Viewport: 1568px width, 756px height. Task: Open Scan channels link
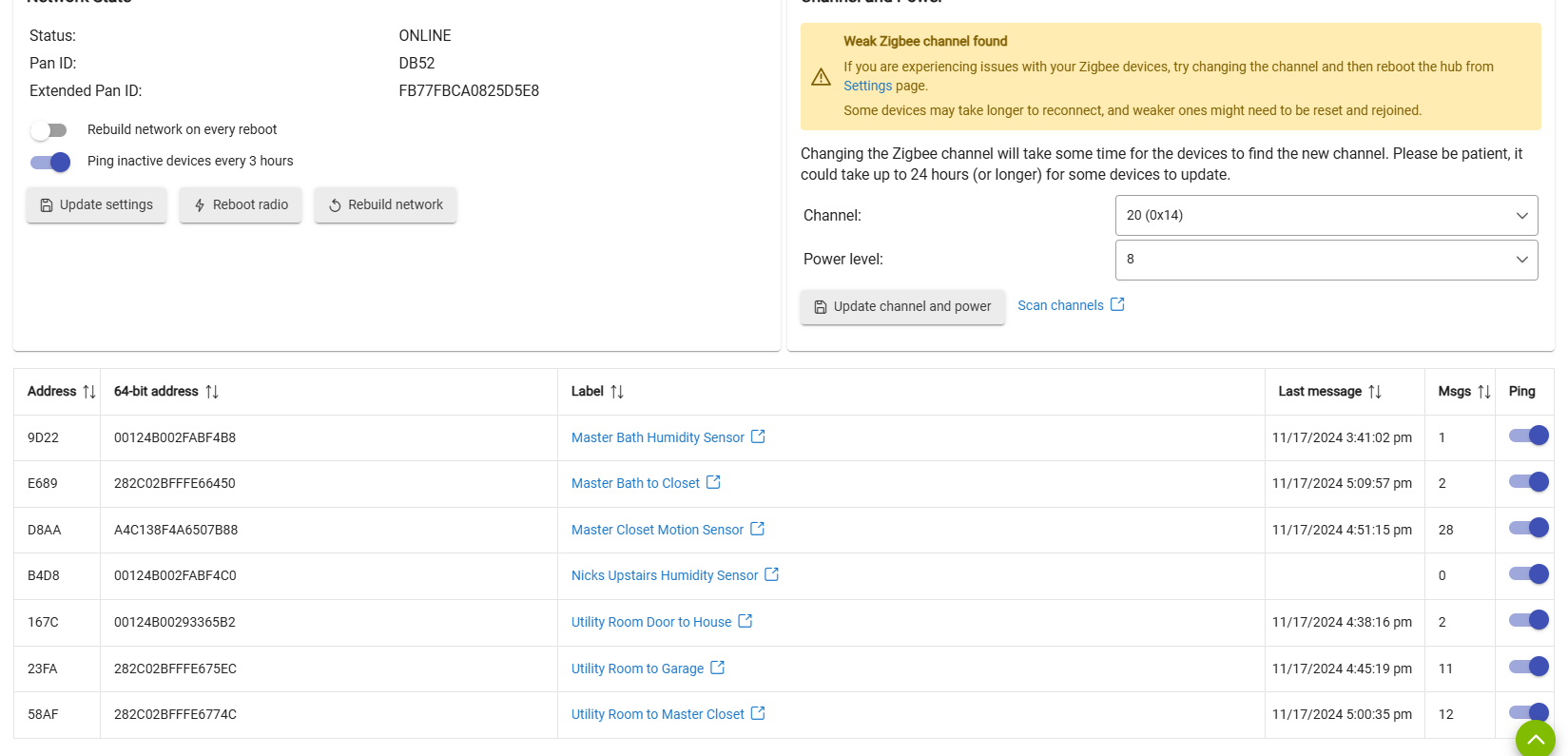(1060, 305)
